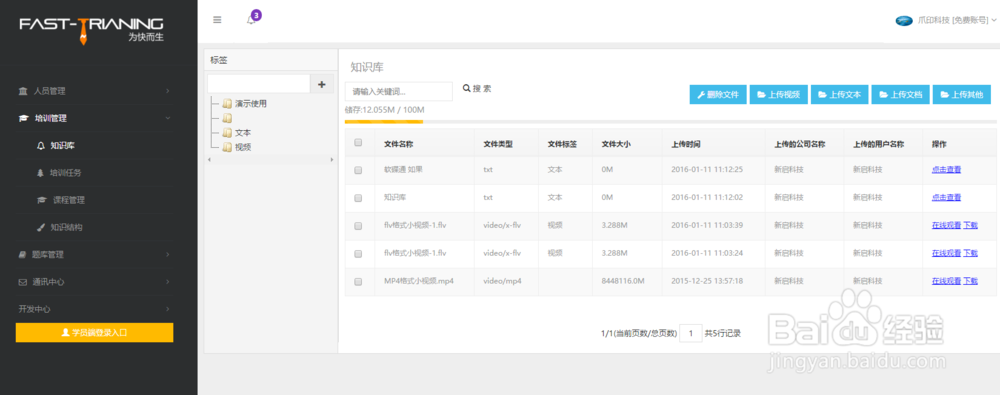This screenshot has height=395, width=1000.
Task: Check the box for MP4格式小视频.mp4 row
Action: coord(358,281)
